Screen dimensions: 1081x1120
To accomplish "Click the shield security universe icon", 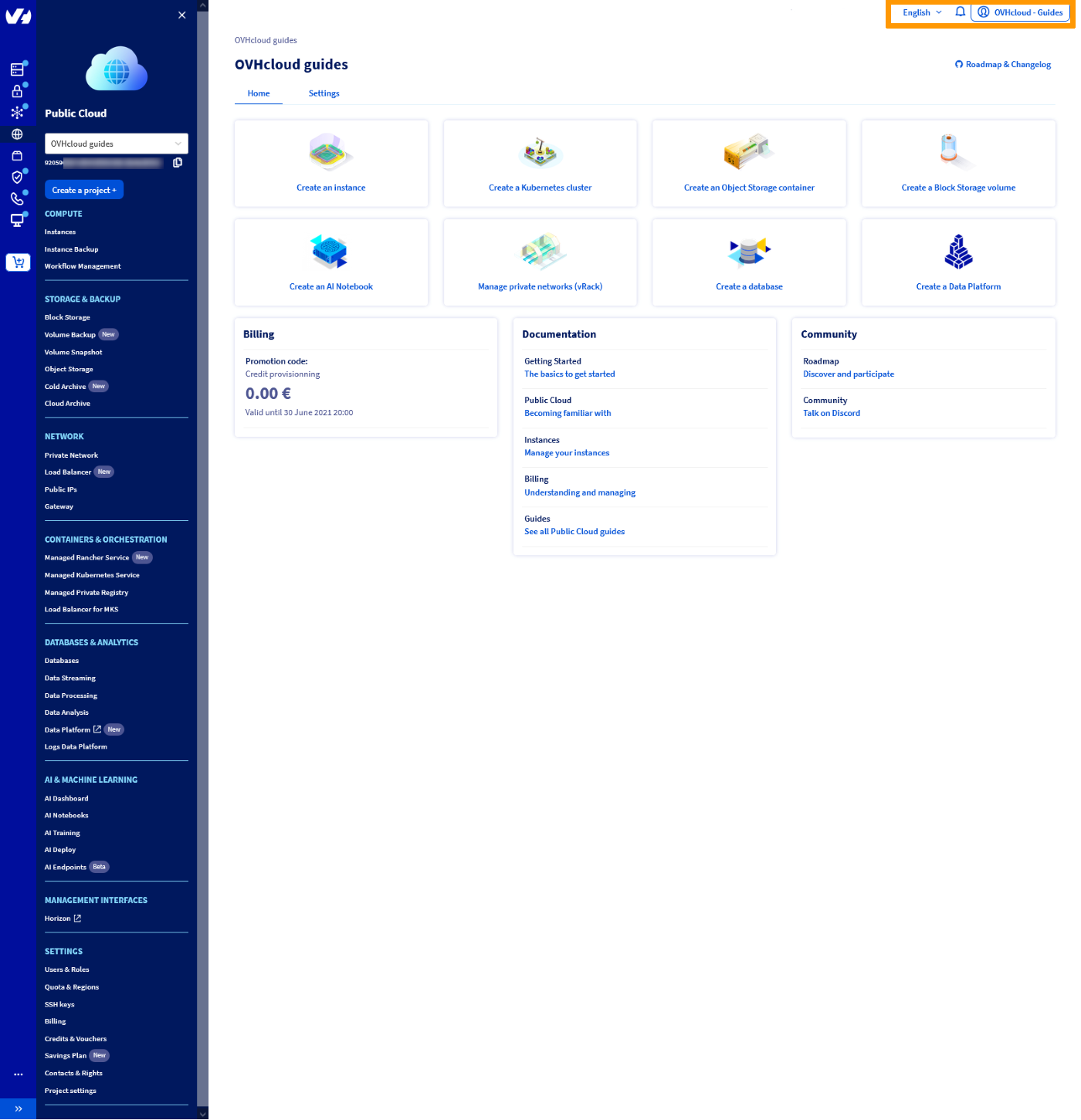I will pos(18,177).
